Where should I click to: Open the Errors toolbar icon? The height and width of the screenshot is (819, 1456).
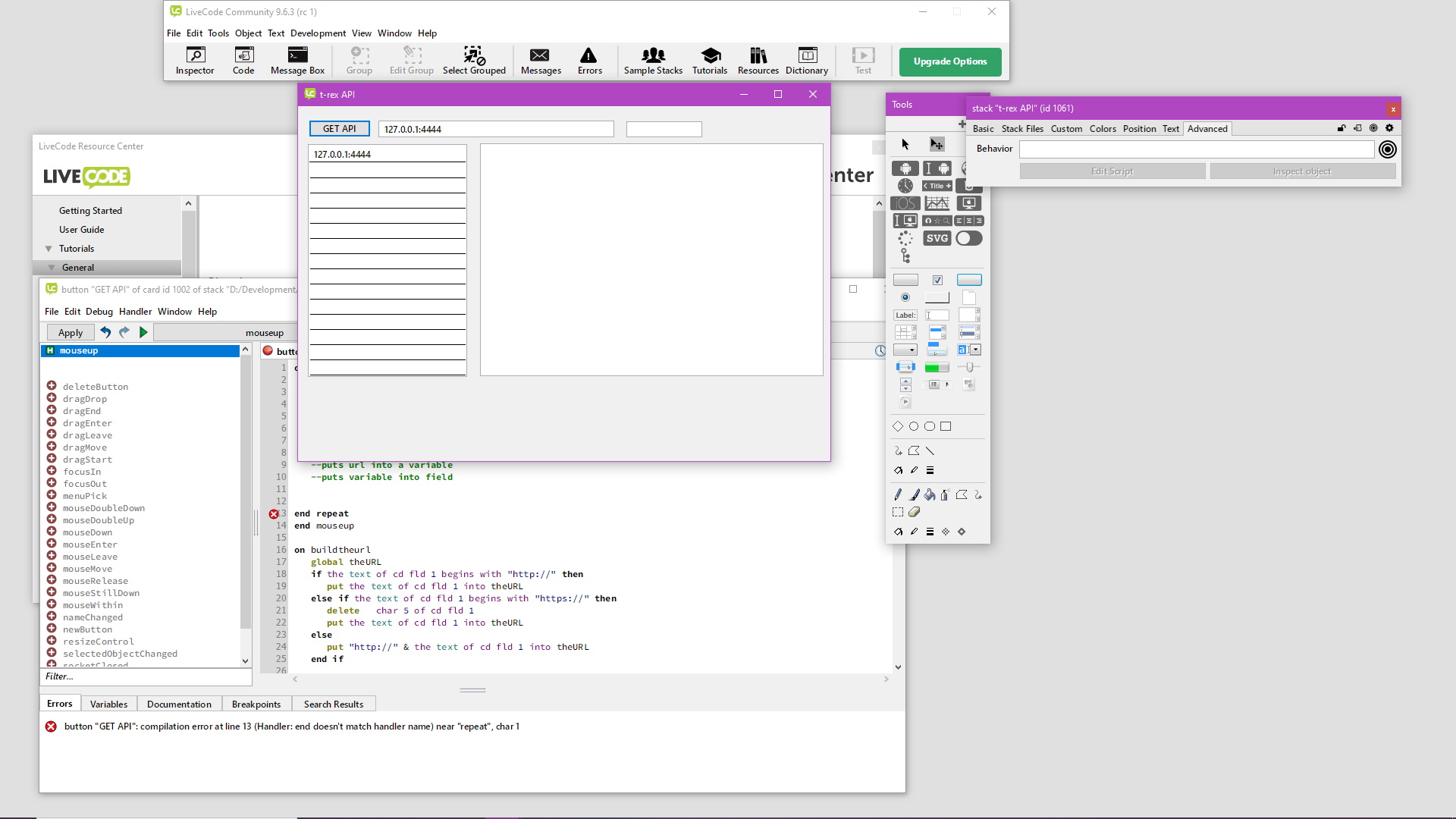[589, 61]
